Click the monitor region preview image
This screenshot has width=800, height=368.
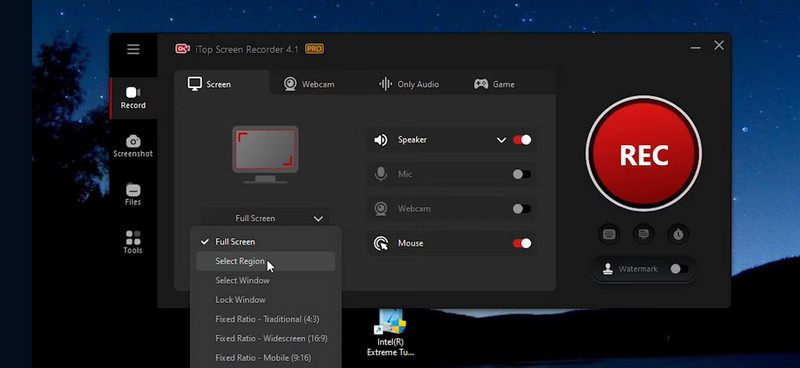265,155
